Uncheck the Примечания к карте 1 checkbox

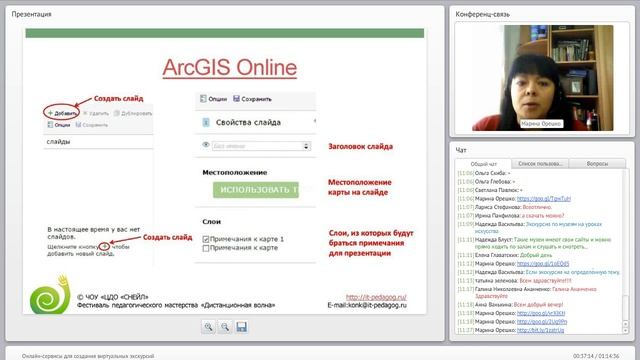[206, 239]
